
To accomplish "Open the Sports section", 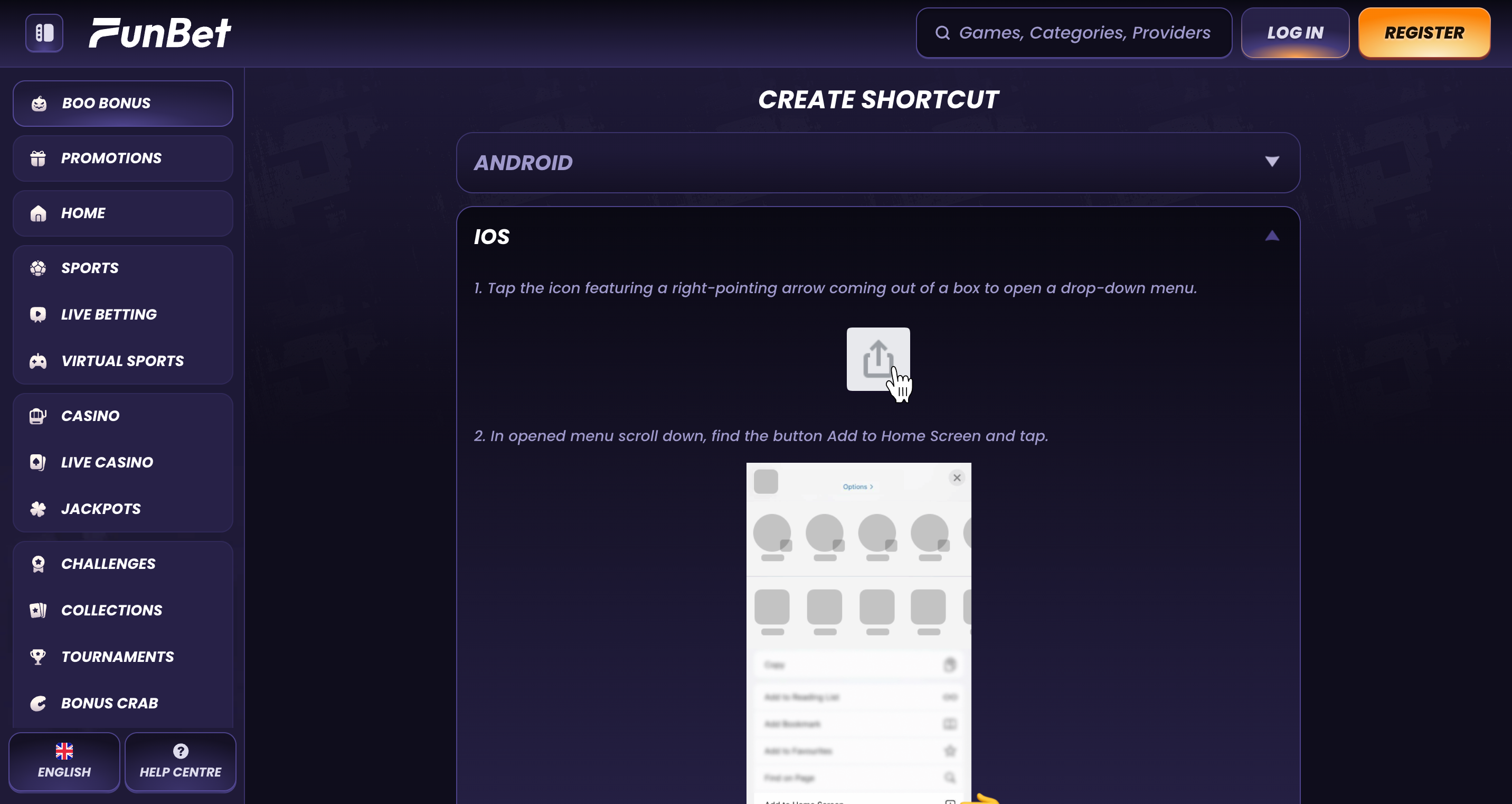I will (x=122, y=268).
